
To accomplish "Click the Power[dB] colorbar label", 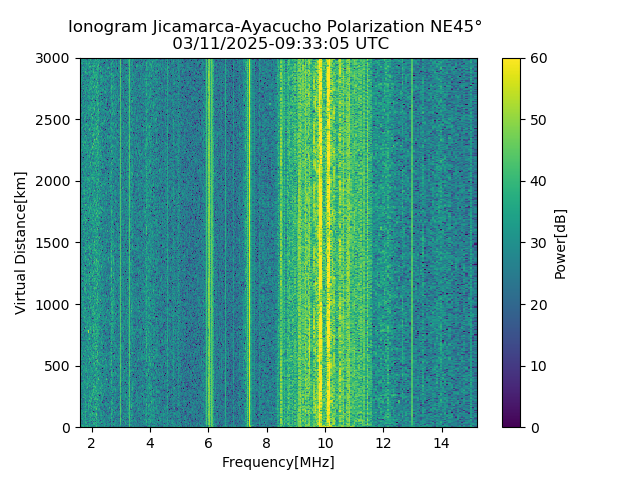I will (560, 244).
